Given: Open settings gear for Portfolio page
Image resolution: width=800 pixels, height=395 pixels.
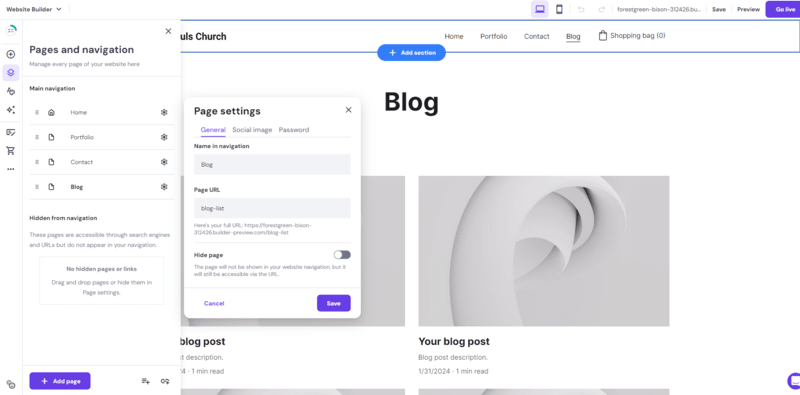Looking at the screenshot, I should coord(164,137).
